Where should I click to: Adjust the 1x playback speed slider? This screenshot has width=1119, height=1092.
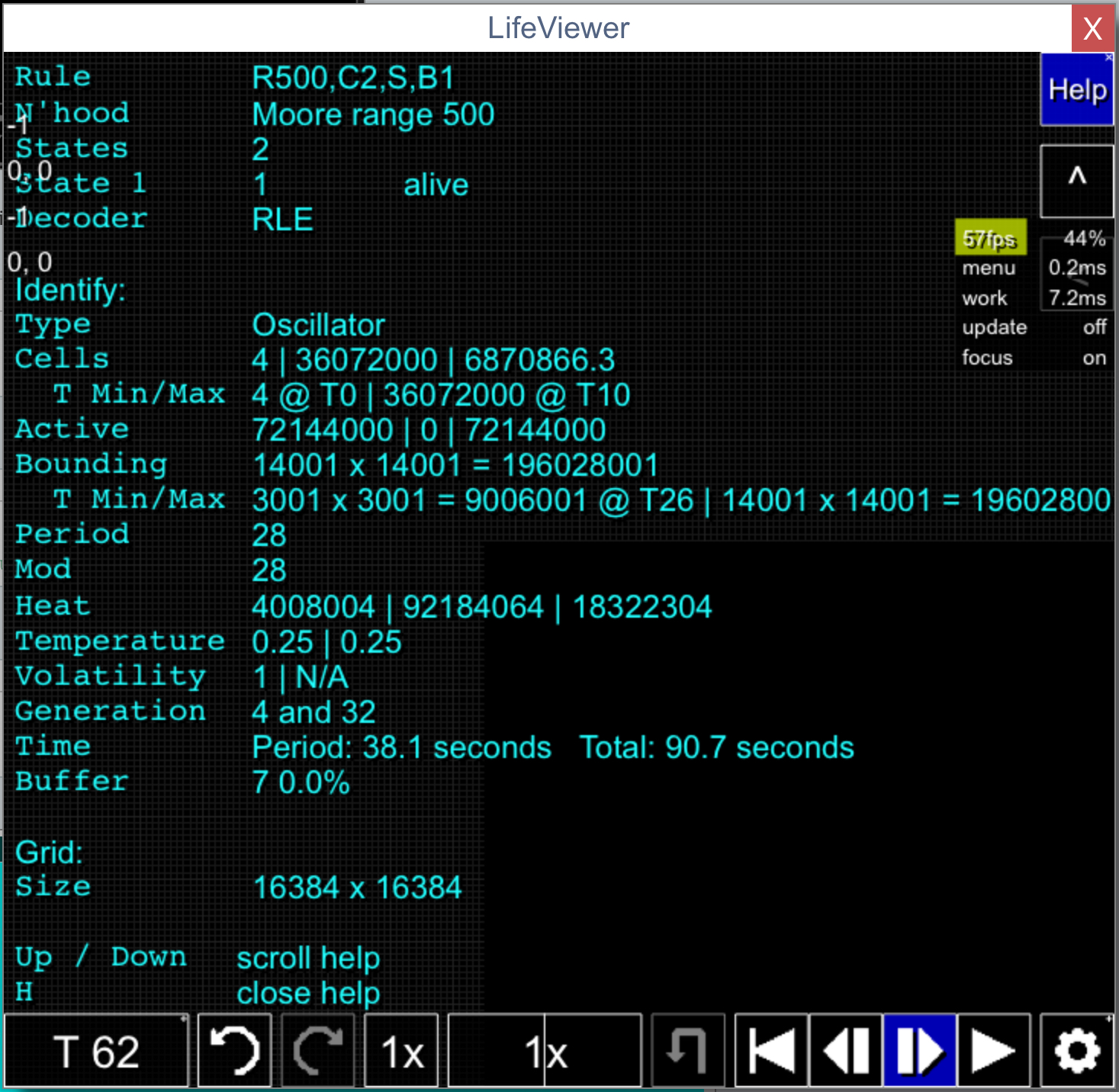pos(545,1051)
